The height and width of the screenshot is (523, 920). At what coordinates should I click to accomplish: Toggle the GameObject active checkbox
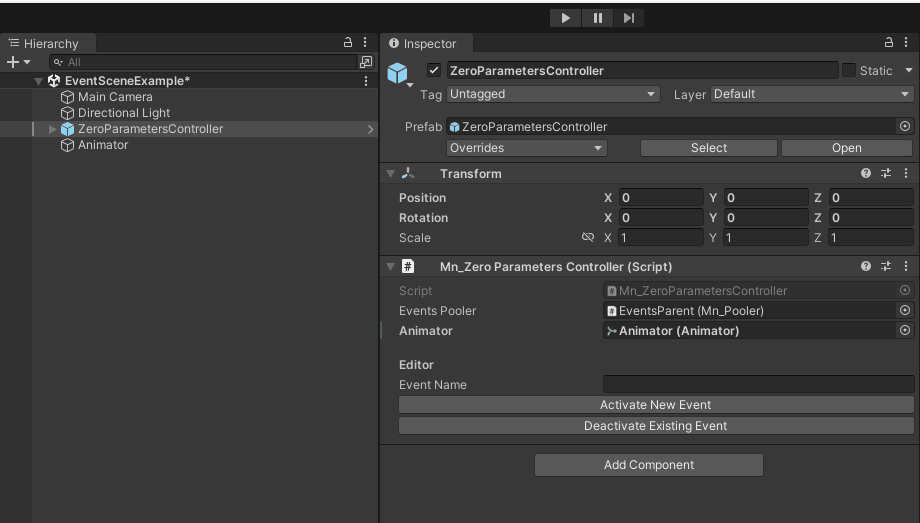tap(434, 70)
